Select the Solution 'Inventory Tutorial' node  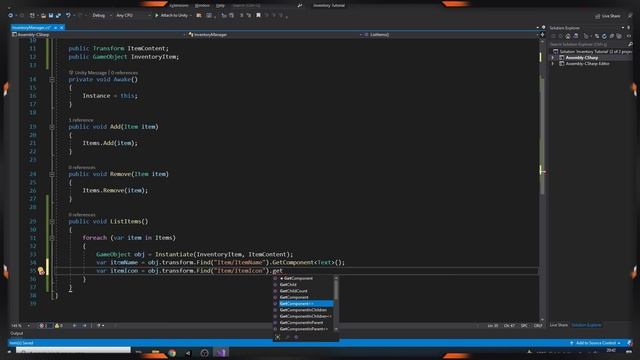pyautogui.click(x=593, y=51)
